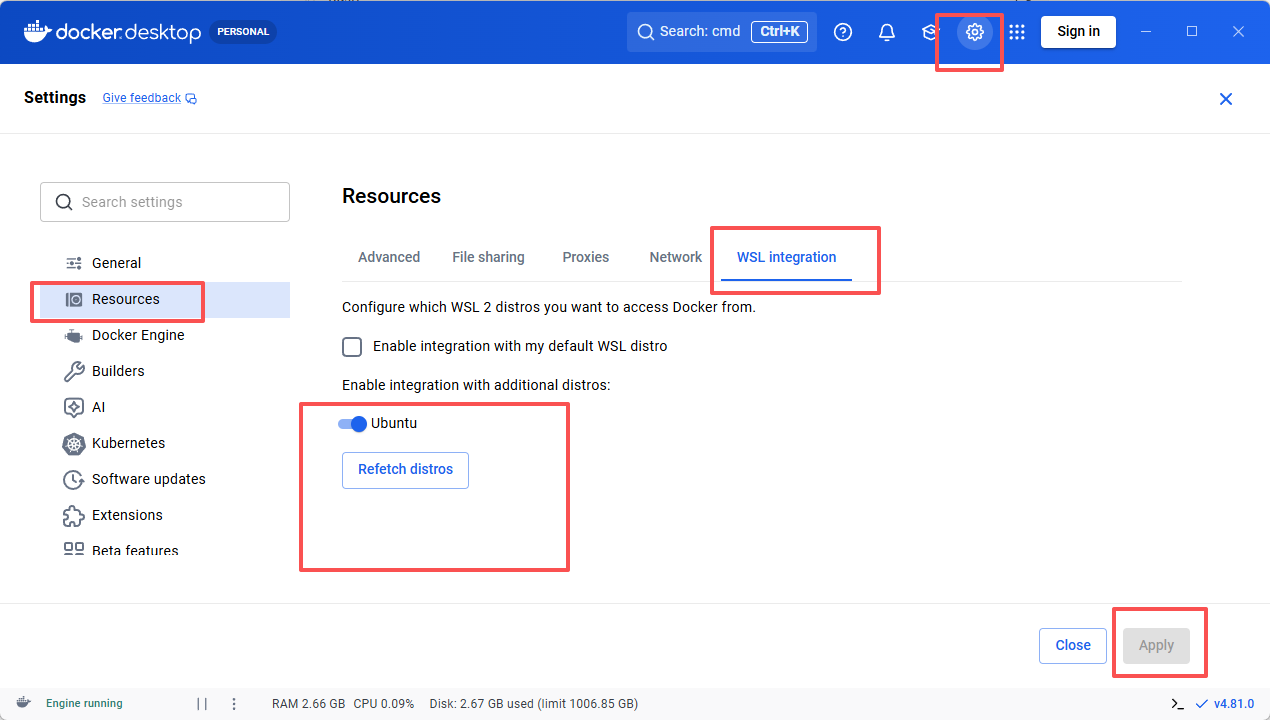The height and width of the screenshot is (720, 1270).
Task: Open the Give feedback link
Action: click(x=142, y=98)
